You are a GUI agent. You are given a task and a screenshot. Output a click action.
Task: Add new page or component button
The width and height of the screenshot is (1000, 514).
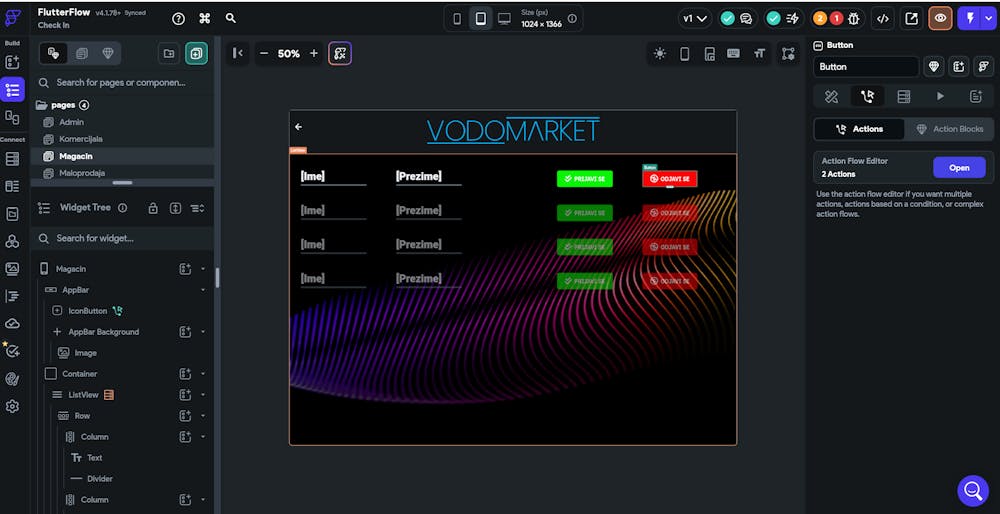196,54
